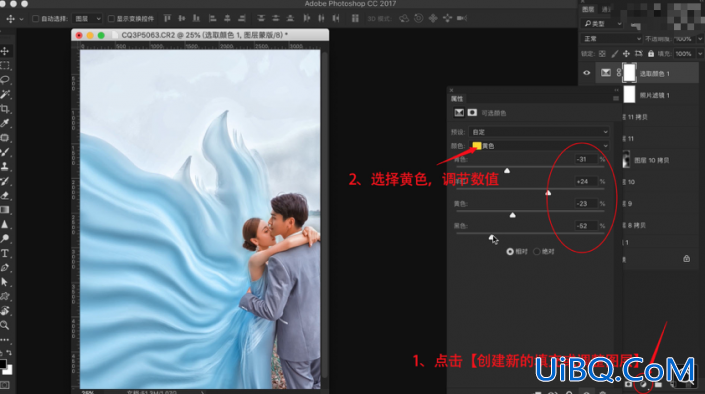This screenshot has height=394, width=705.
Task: Select the Custom Shape tool
Action: click(x=5, y=296)
